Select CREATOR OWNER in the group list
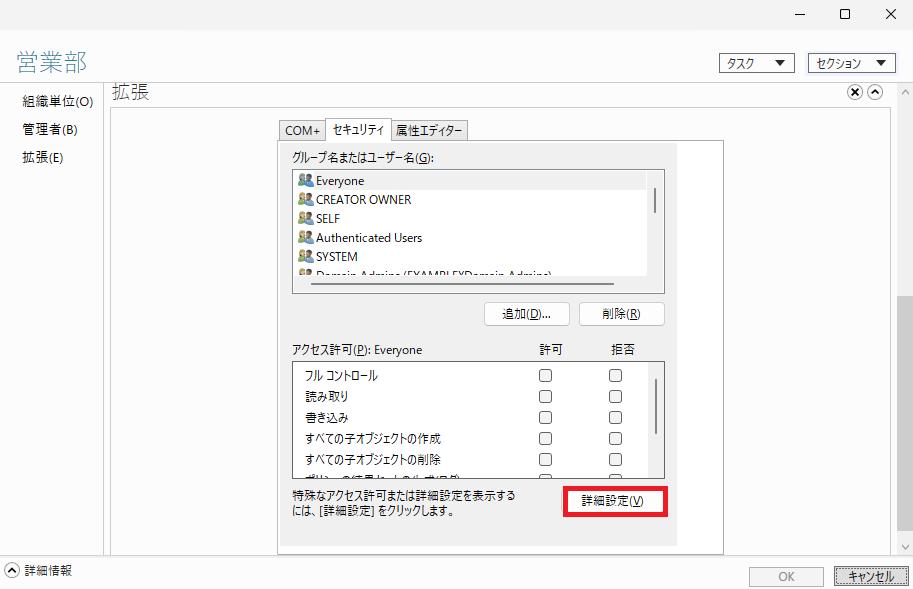 470,199
